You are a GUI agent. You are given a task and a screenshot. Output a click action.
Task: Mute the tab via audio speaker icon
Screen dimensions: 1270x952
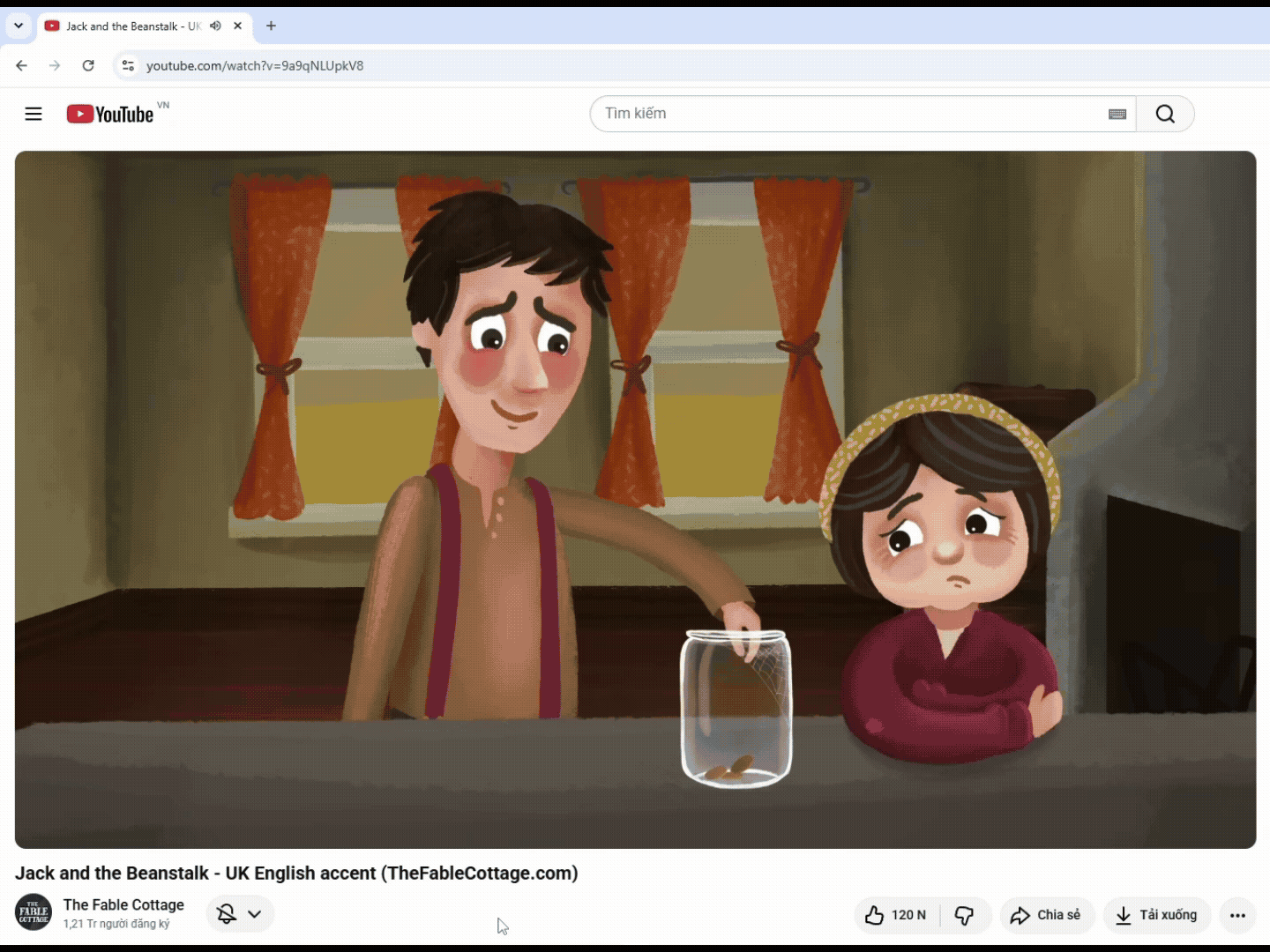215,26
